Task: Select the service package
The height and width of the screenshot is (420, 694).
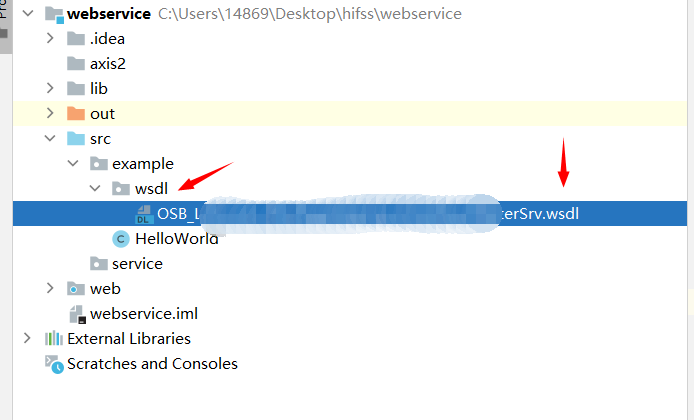Action: (137, 264)
